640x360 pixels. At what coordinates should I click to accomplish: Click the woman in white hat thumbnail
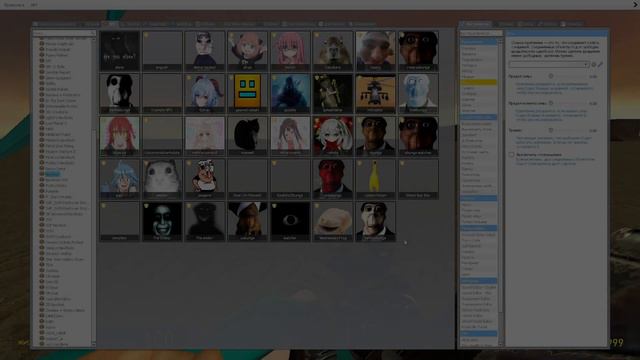point(247,221)
